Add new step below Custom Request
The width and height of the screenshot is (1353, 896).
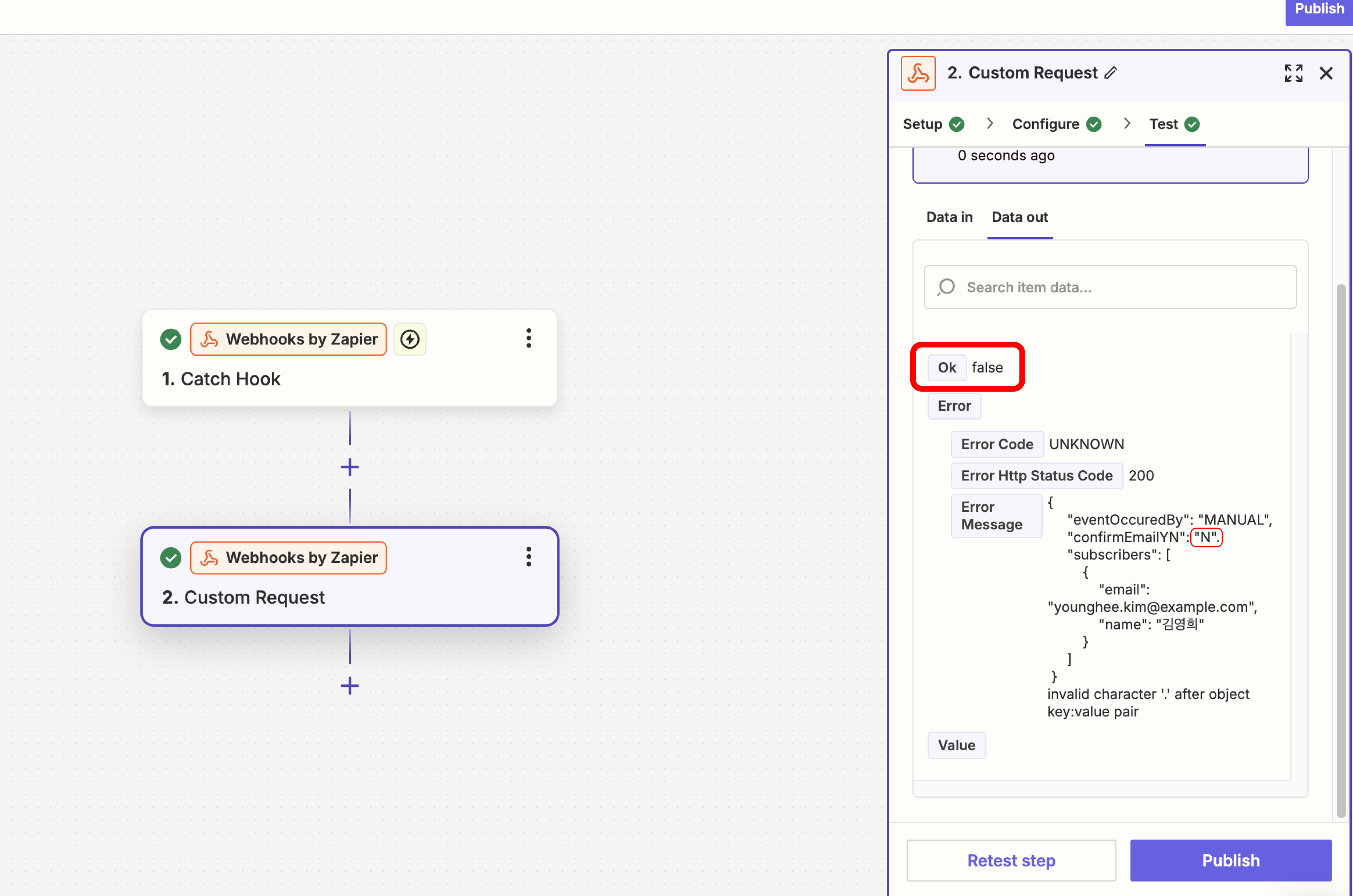349,686
